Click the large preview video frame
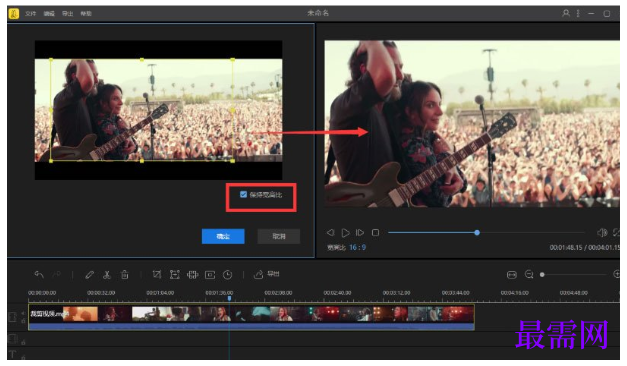The image size is (627, 366). (472, 124)
